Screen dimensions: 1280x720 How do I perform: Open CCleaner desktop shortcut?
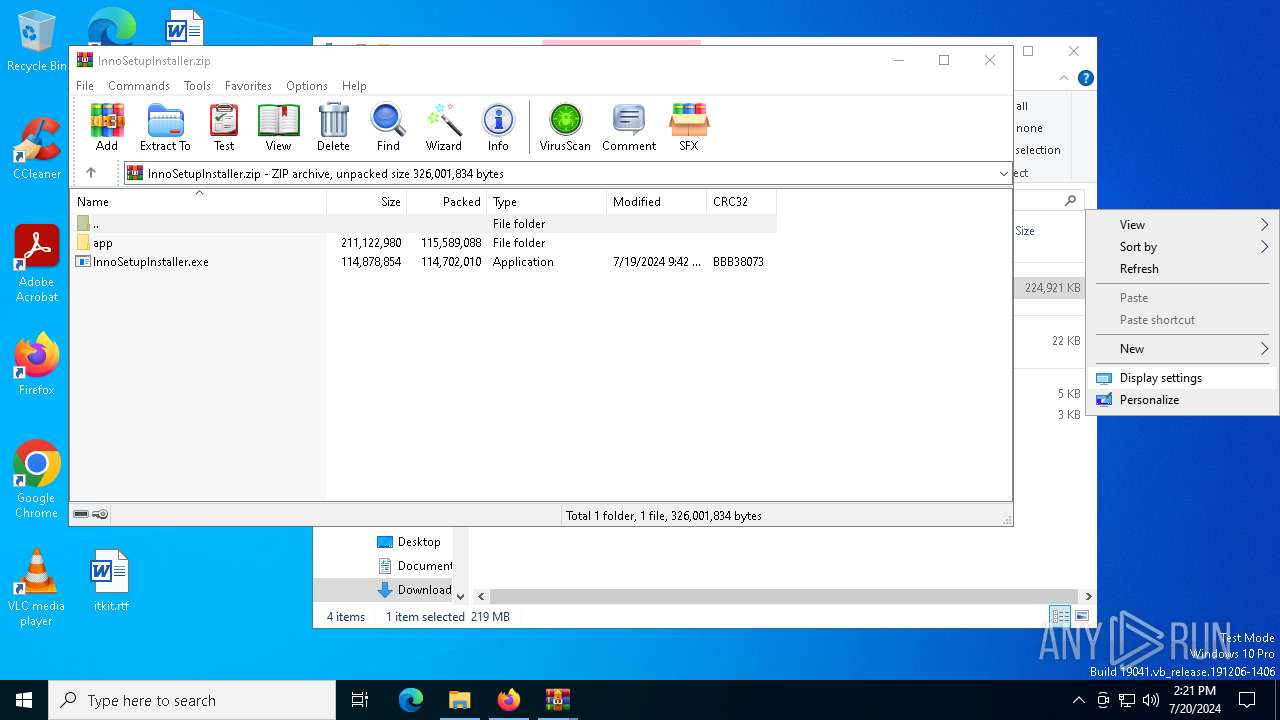(x=36, y=148)
